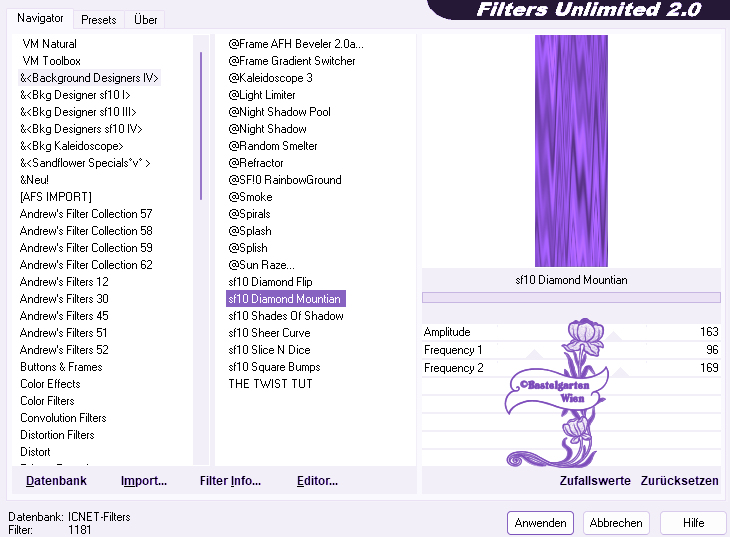Select sf10 Shades Of Shadow filter
730x537 pixels.
[x=286, y=316]
